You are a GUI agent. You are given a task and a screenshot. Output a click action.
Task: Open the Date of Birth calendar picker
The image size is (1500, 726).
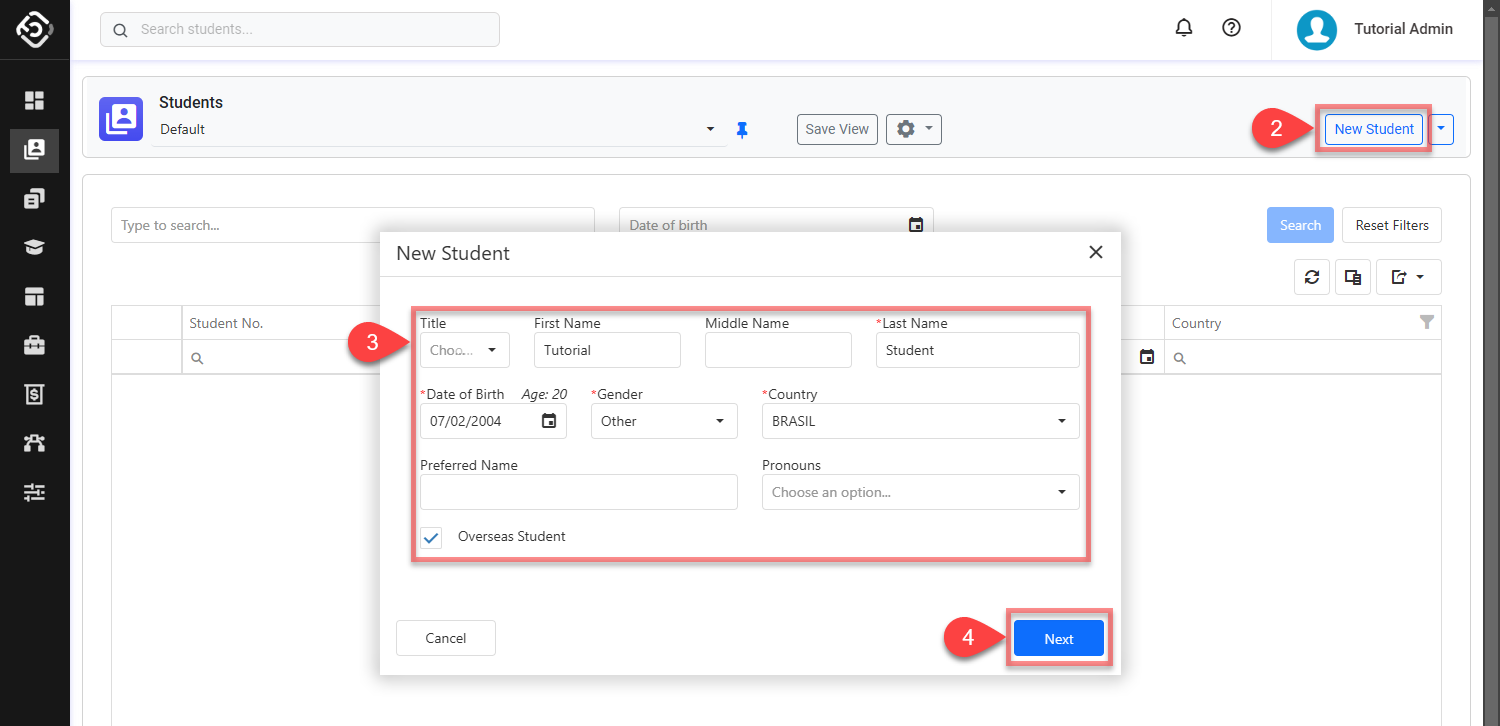pos(549,421)
